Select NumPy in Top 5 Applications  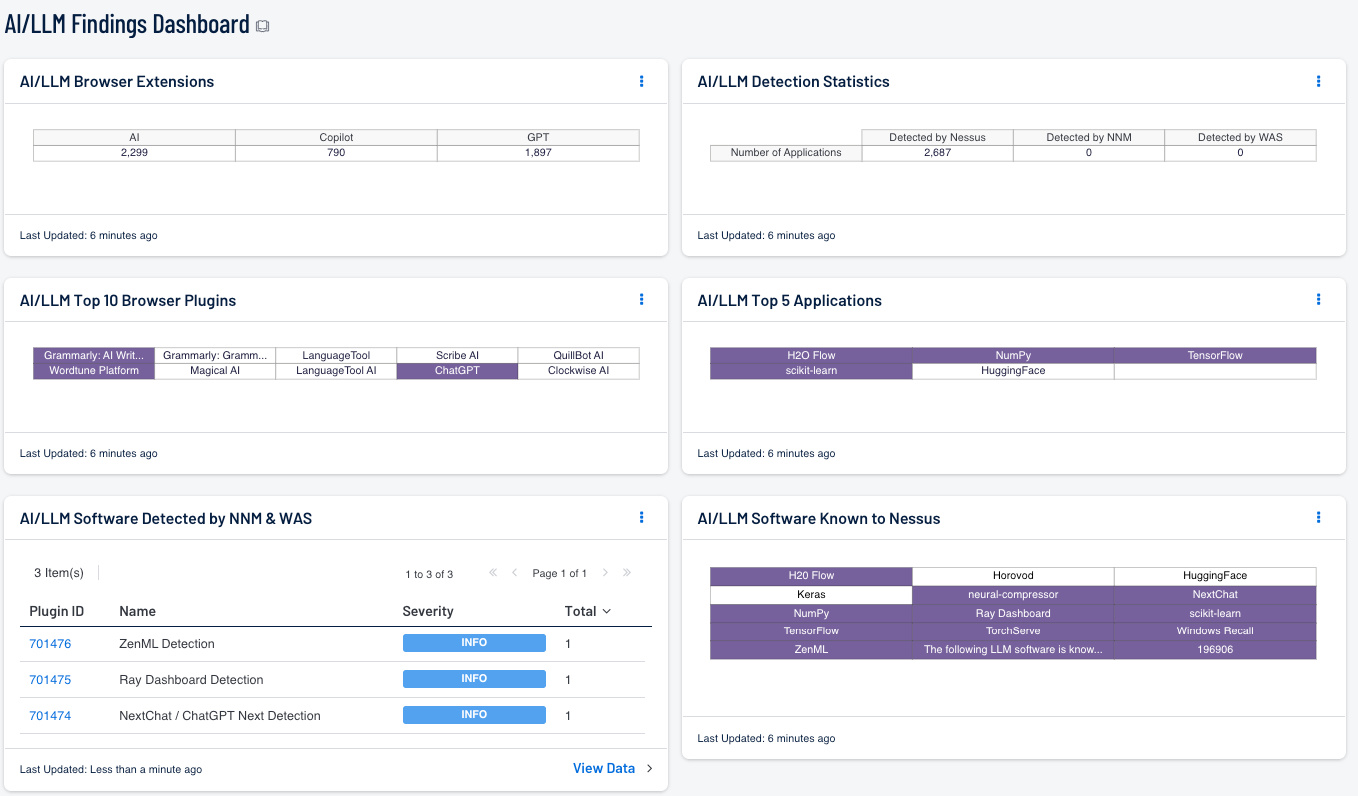pyautogui.click(x=1013, y=355)
